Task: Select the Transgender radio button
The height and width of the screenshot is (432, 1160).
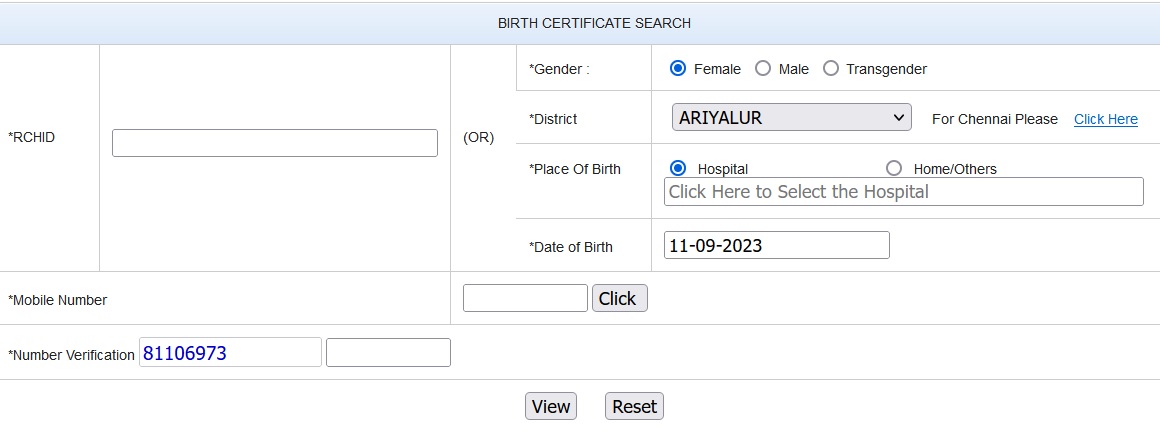Action: pos(830,69)
